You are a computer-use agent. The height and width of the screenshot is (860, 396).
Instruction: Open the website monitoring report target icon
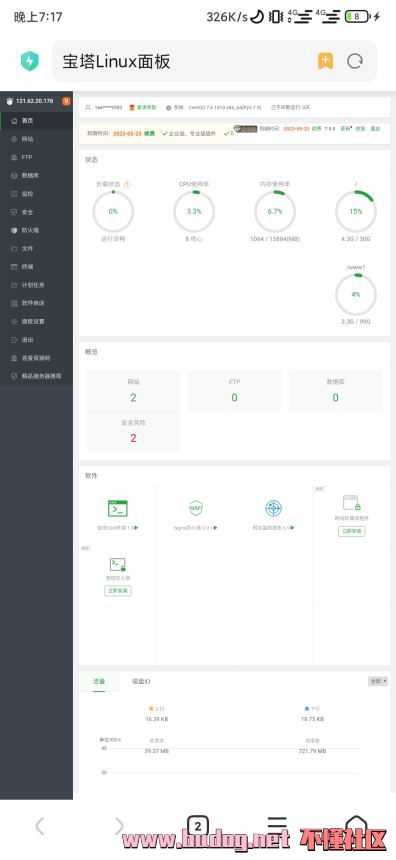click(274, 508)
